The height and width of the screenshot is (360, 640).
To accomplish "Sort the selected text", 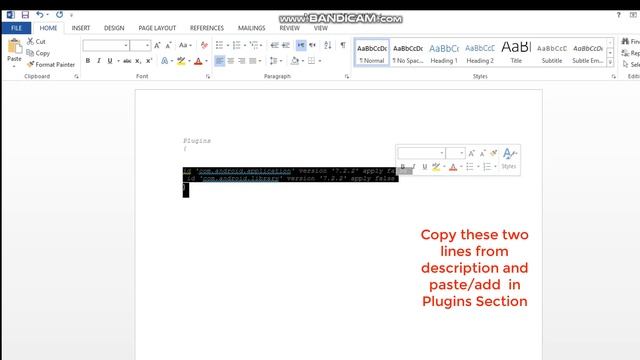I will pos(328,45).
